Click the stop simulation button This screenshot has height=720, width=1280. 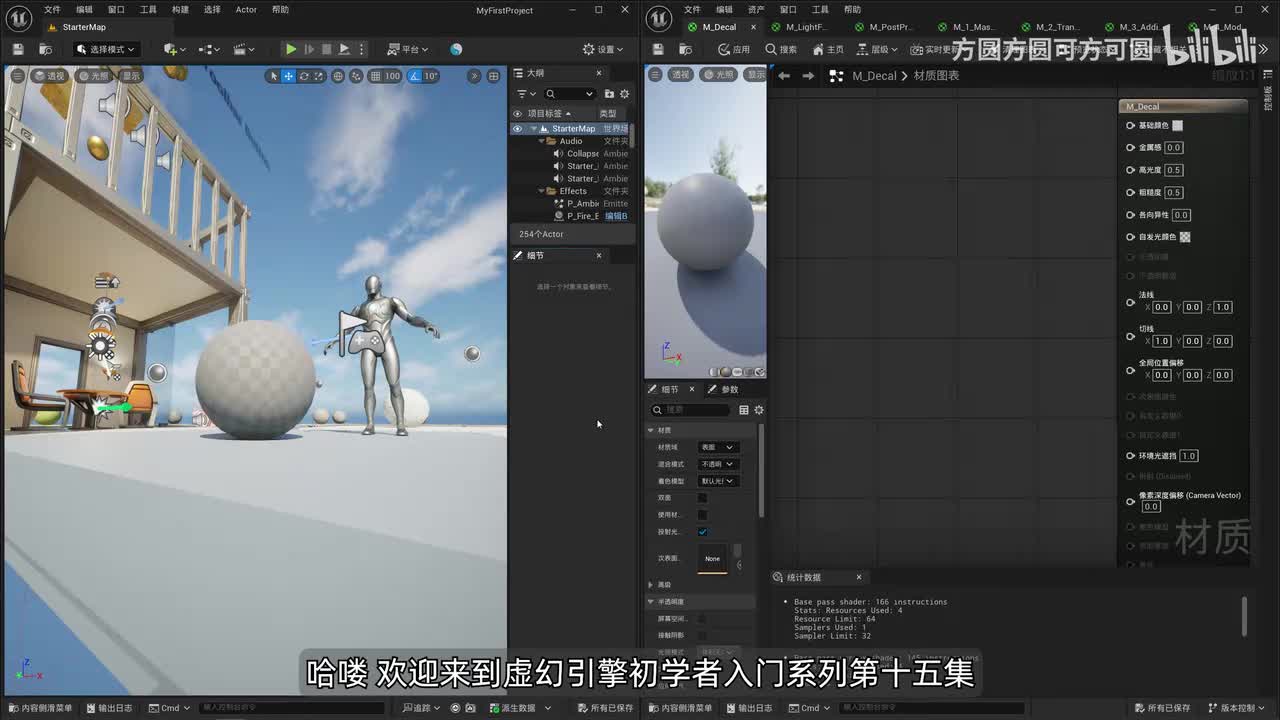tap(326, 49)
